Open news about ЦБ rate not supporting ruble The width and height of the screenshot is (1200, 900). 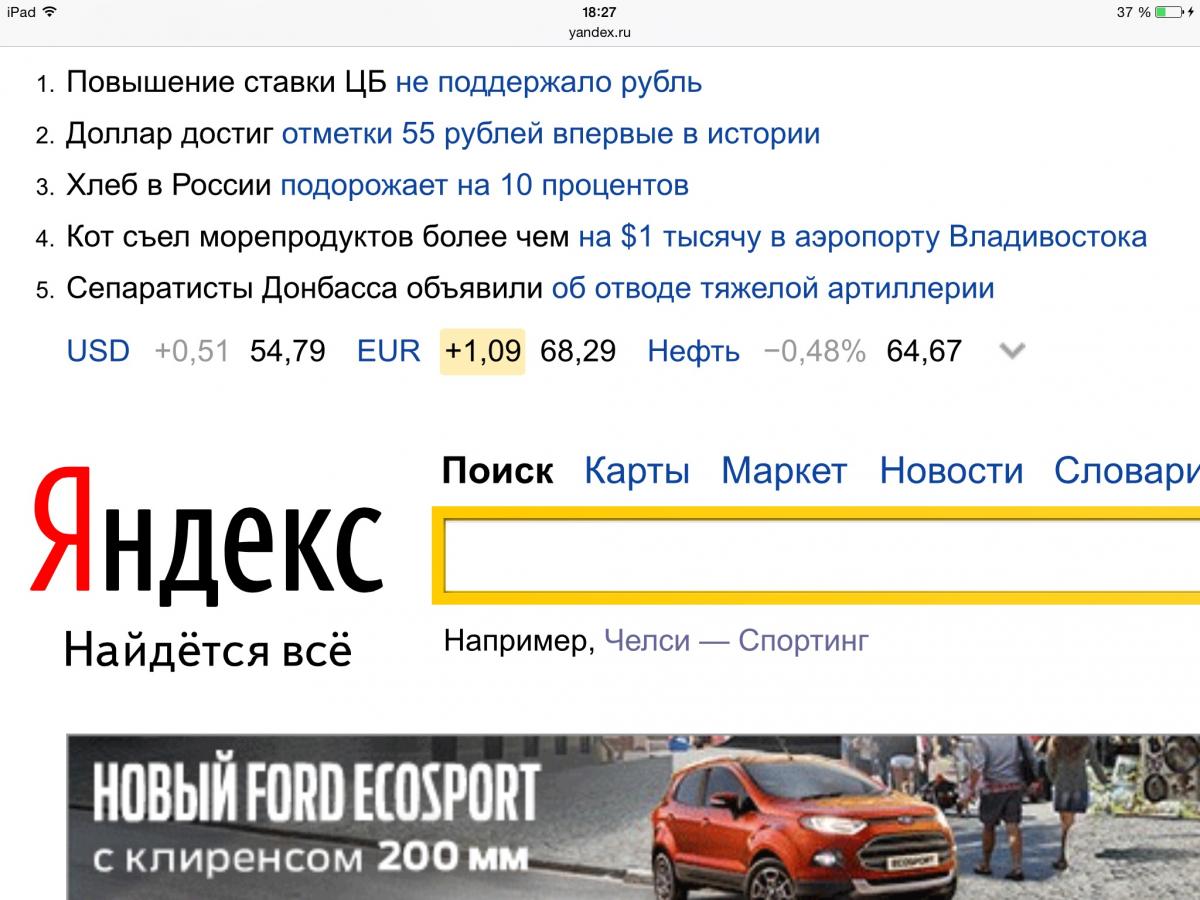point(384,82)
